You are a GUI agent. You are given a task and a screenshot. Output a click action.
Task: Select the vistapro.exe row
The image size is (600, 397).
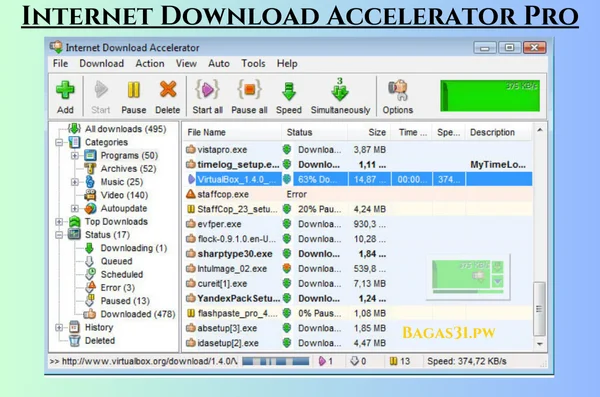[358, 150]
